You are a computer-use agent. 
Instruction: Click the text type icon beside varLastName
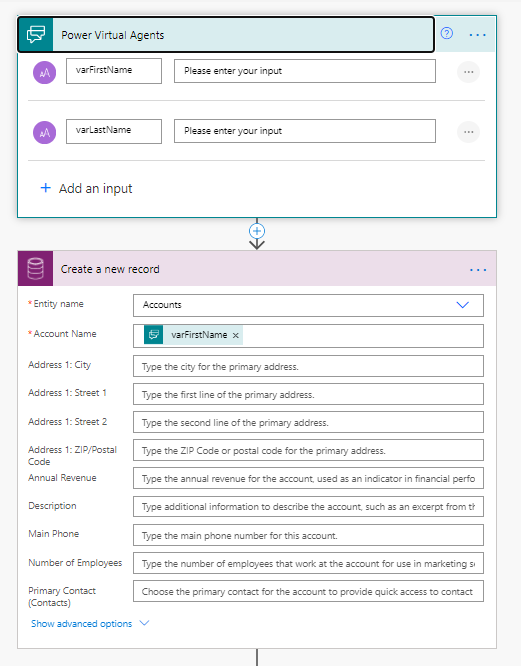(x=45, y=133)
